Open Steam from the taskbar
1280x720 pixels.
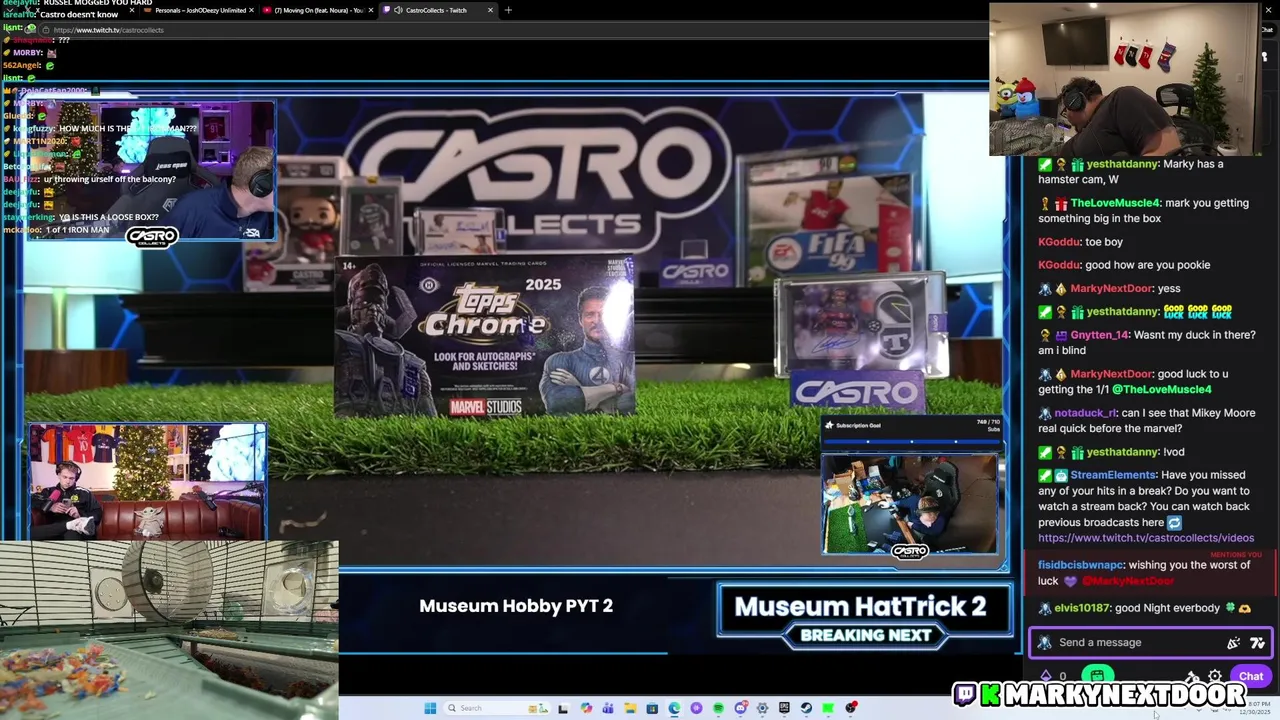[x=806, y=708]
